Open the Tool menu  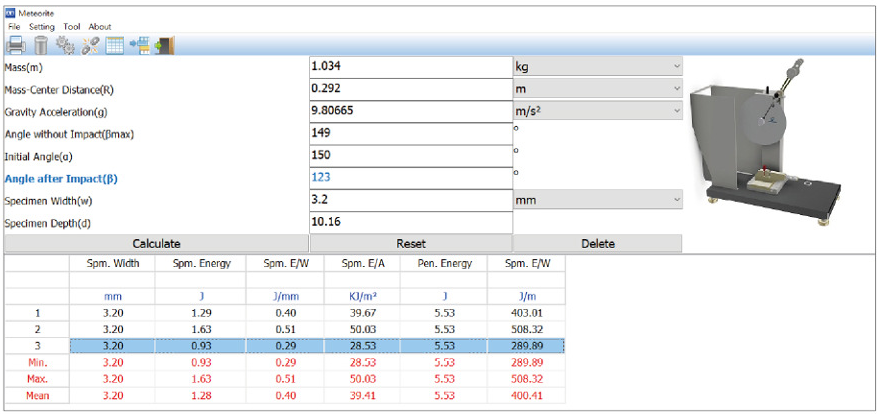coord(72,26)
